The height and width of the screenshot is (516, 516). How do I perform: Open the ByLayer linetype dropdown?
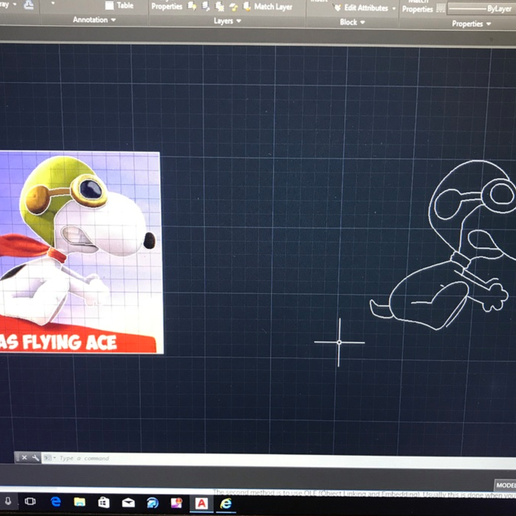pyautogui.click(x=482, y=9)
